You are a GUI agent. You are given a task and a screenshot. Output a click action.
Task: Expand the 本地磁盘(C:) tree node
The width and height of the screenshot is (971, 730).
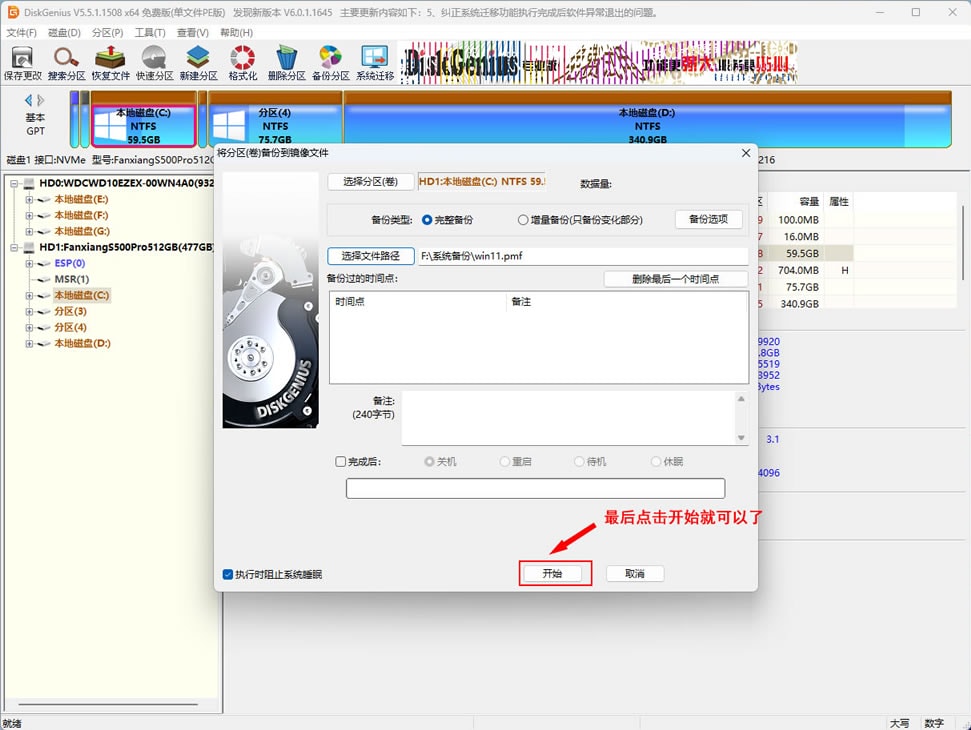click(30, 296)
